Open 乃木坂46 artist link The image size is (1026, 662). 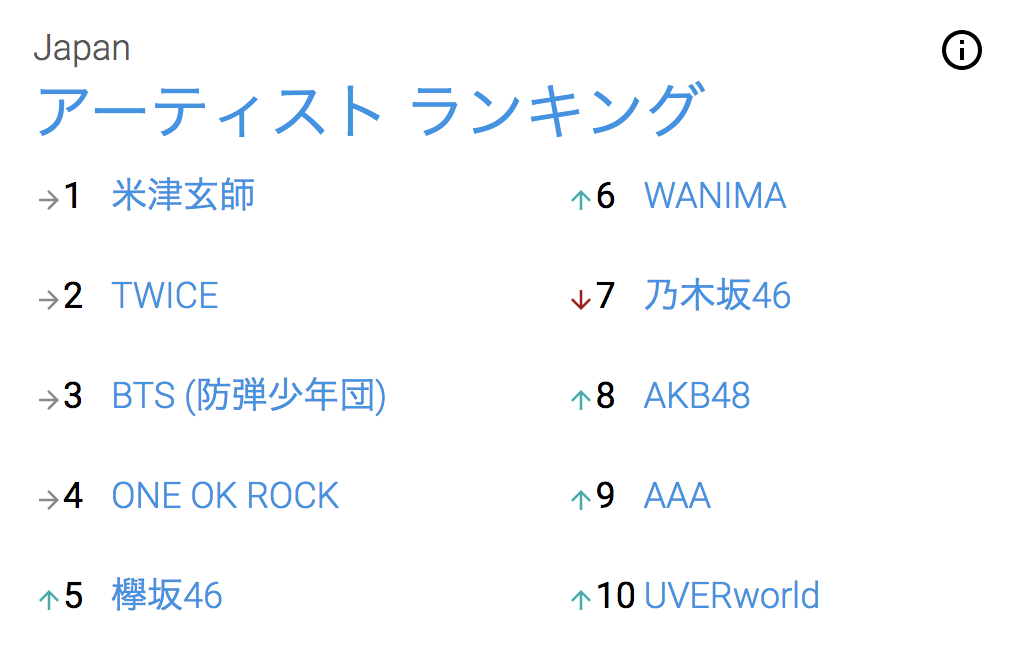(x=717, y=295)
